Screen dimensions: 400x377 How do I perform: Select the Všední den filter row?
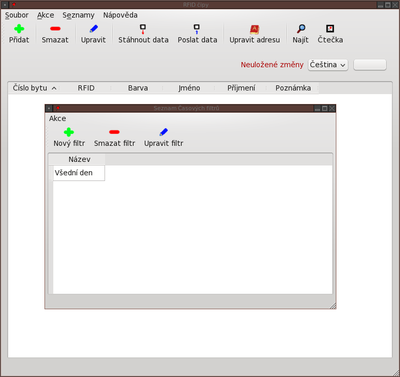point(79,173)
